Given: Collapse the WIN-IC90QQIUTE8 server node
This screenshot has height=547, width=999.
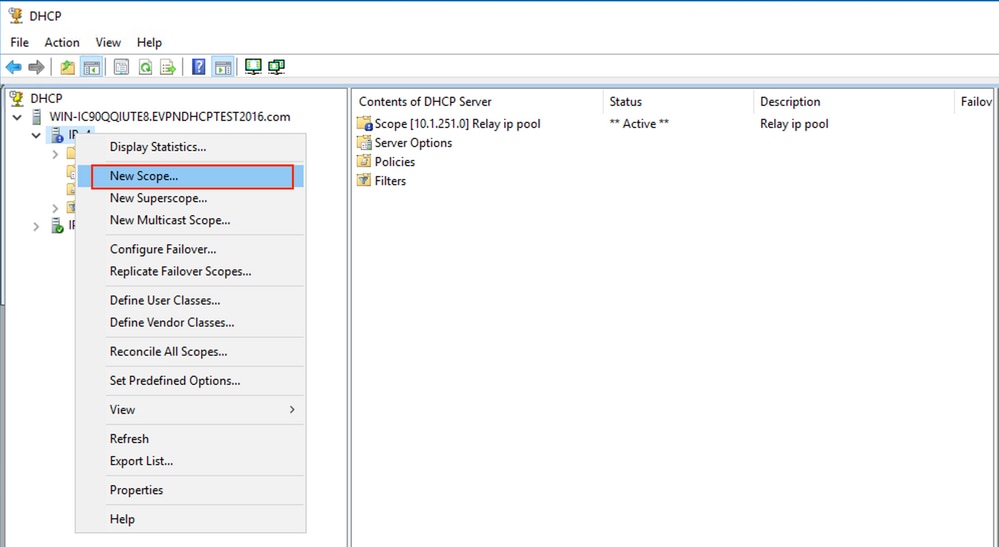Looking at the screenshot, I should [17, 118].
